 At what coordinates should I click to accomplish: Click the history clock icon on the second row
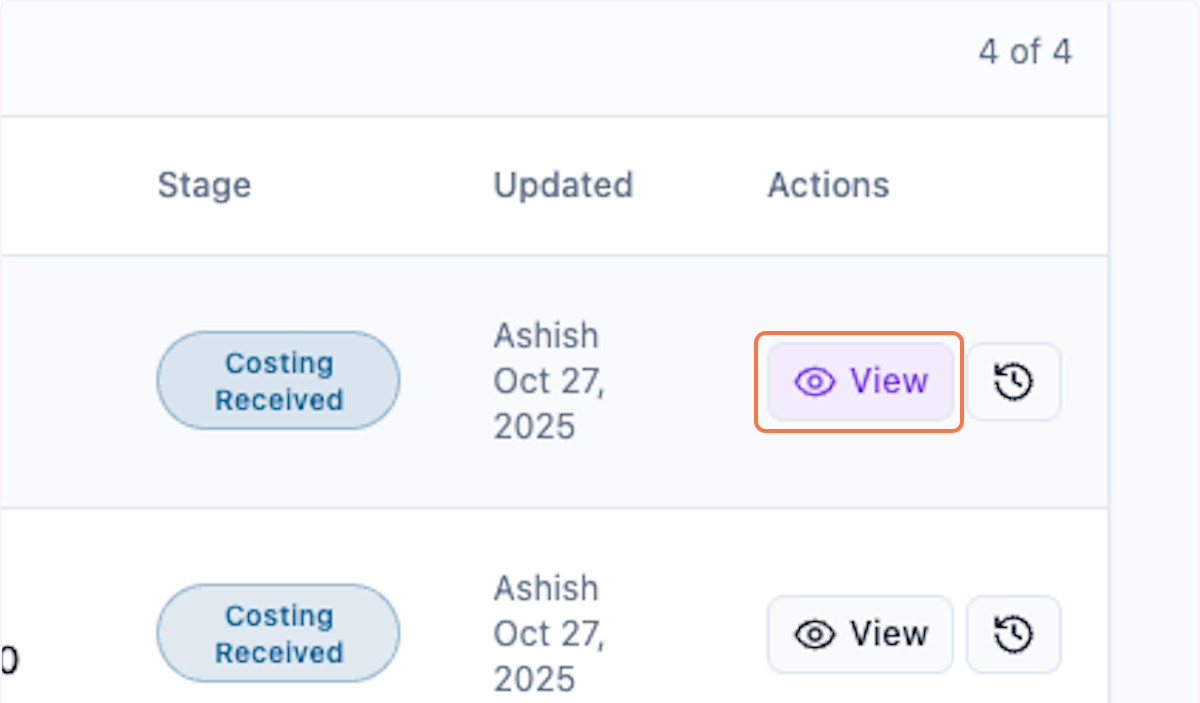point(1014,634)
